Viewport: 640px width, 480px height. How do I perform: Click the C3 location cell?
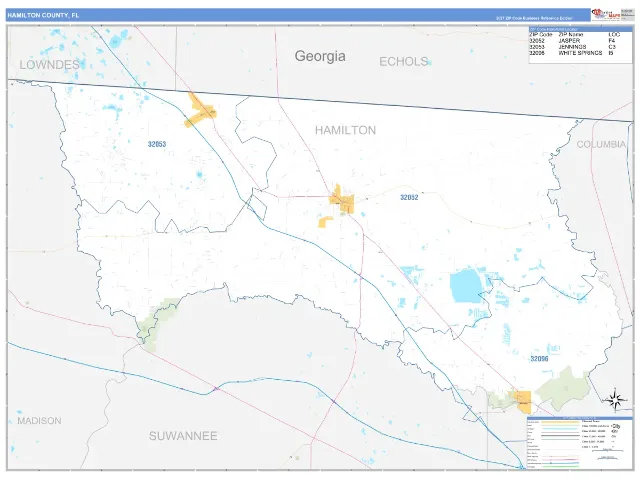pyautogui.click(x=611, y=47)
